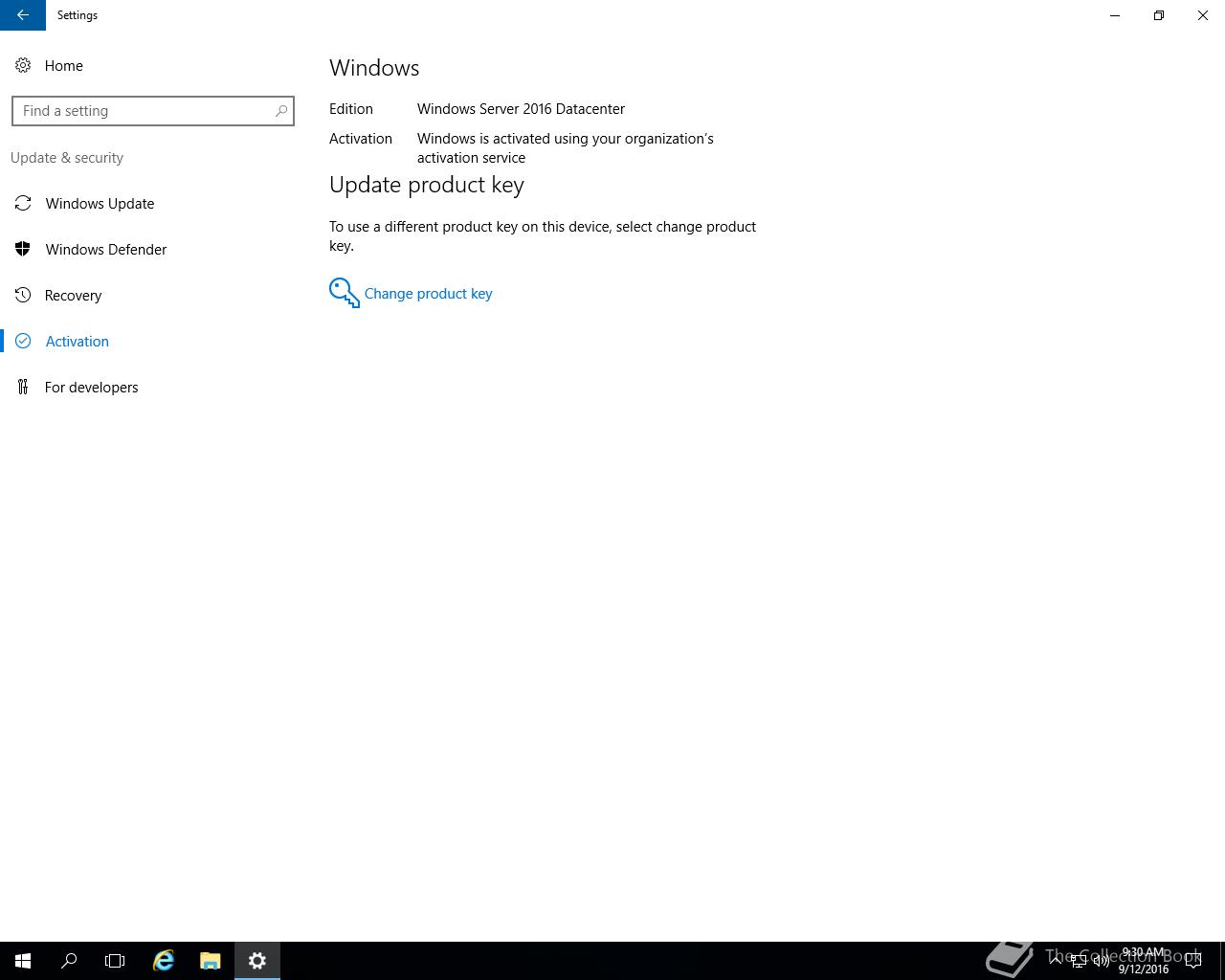This screenshot has height=980, width=1225.
Task: Click the Settings gear on the taskbar
Action: coord(257,961)
